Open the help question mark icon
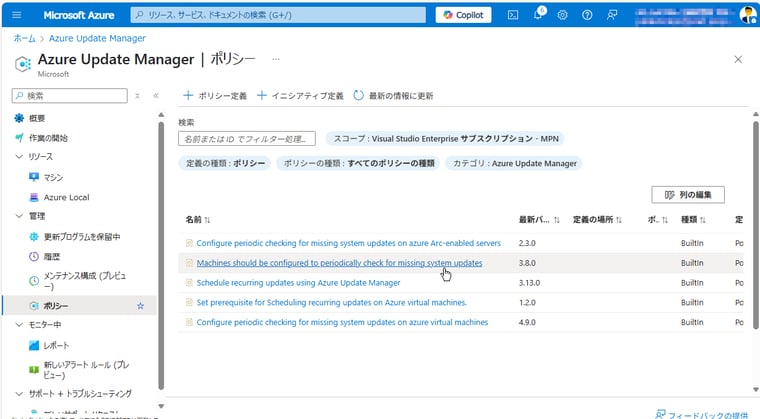 [x=587, y=15]
